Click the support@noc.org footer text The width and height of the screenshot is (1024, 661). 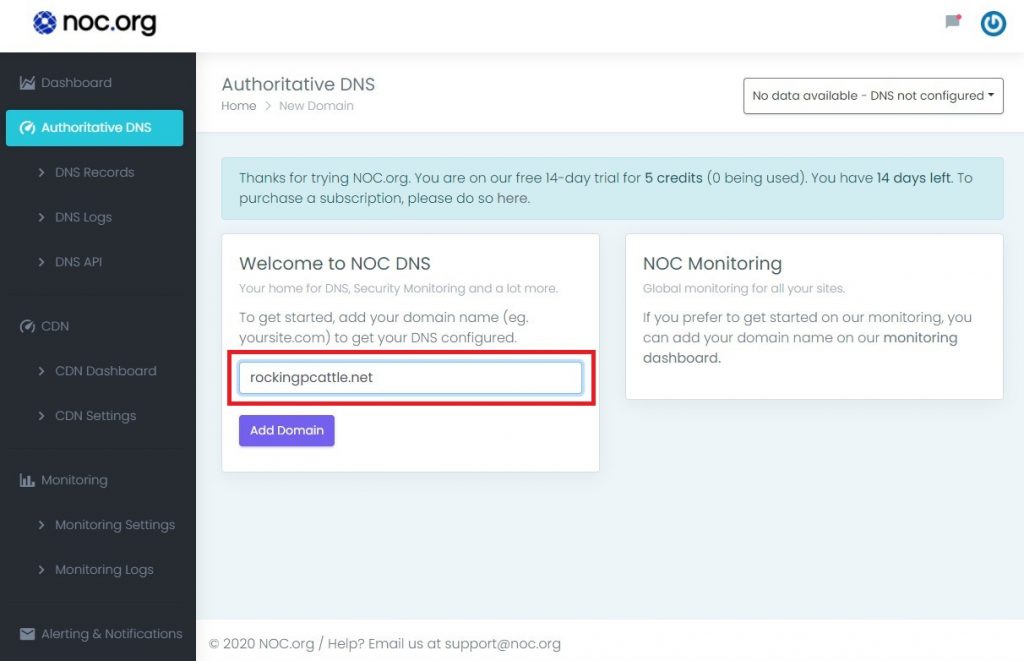(502, 644)
